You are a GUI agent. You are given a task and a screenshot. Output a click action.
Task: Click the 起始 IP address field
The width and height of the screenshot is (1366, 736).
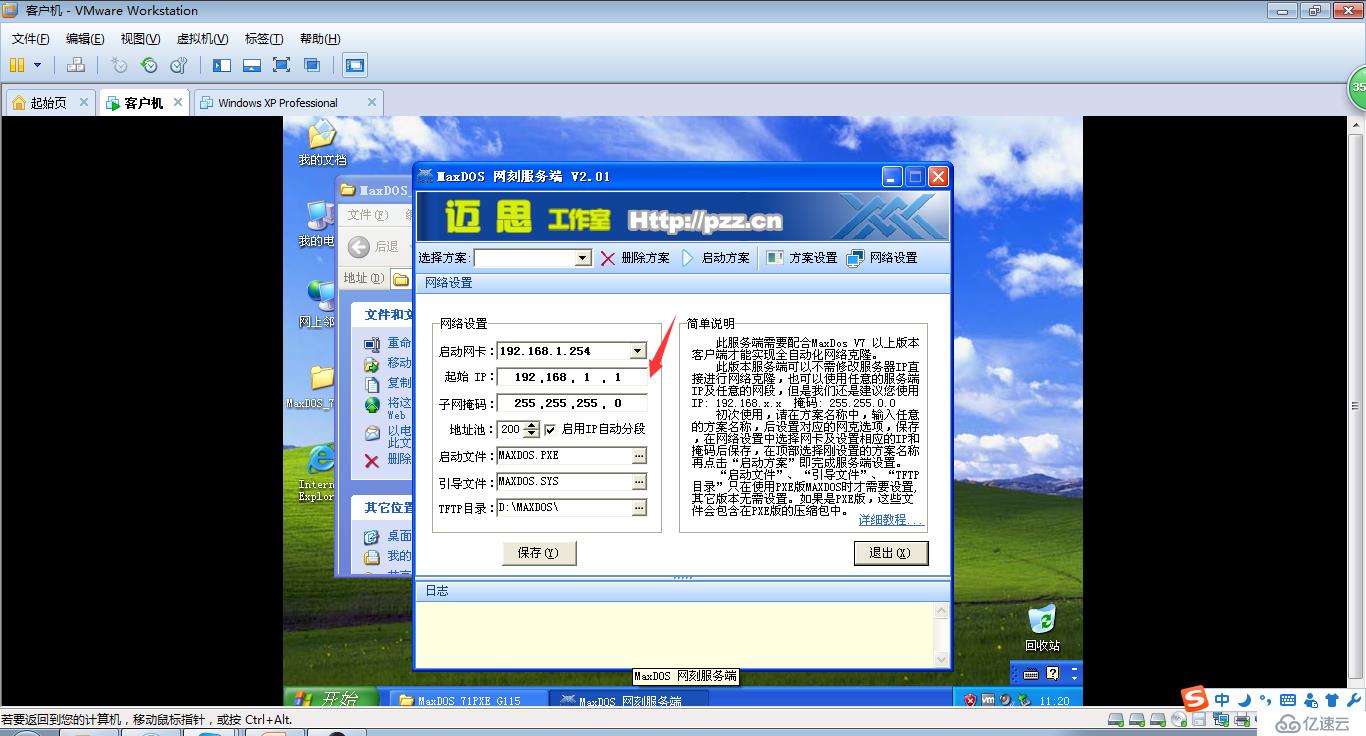click(x=572, y=377)
